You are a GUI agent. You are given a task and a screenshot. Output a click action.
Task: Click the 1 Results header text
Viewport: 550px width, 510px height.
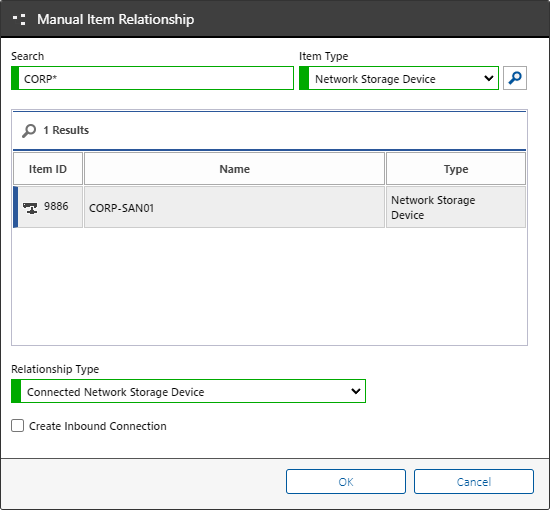66,130
